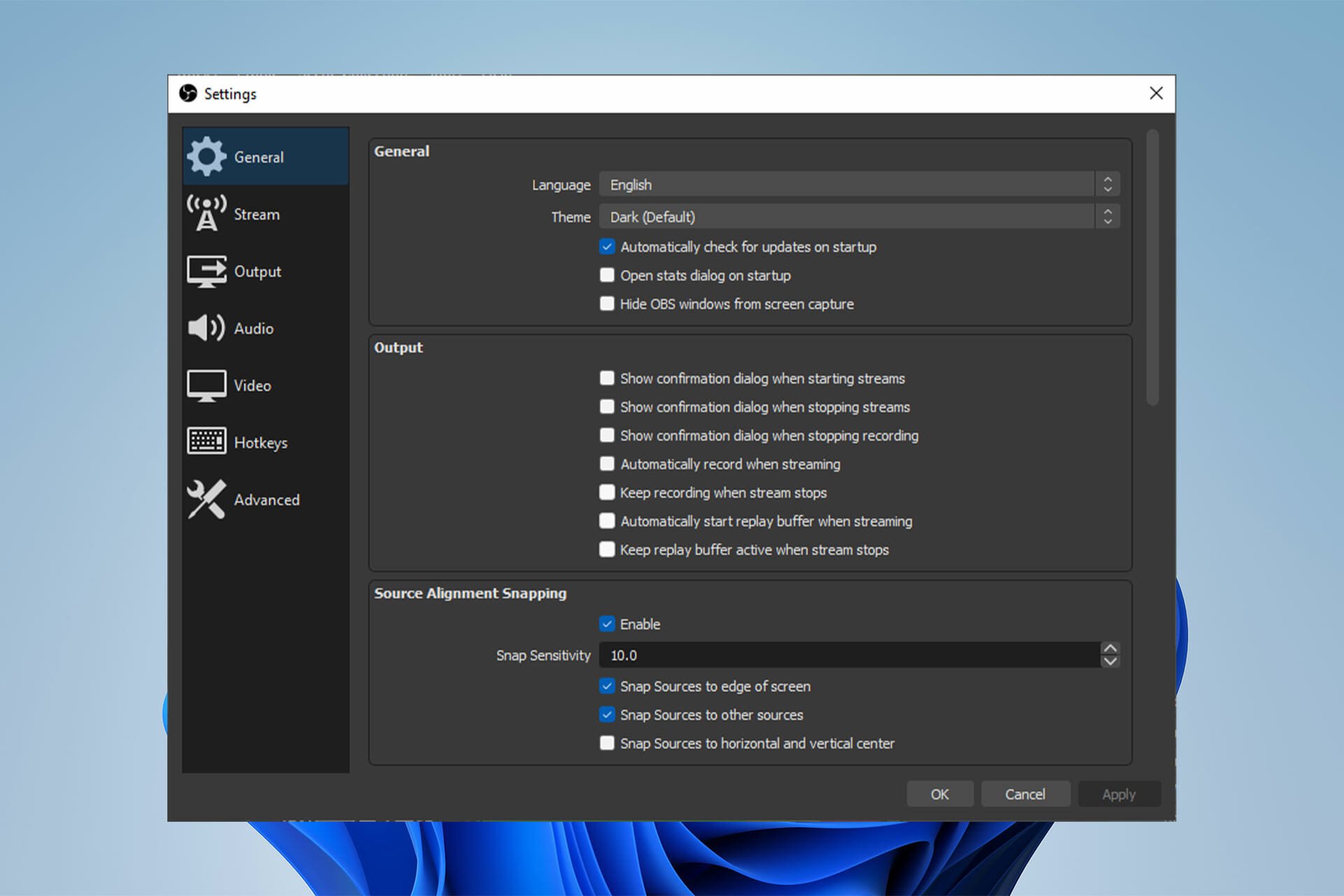Enable confirmation dialog when starting streams
Viewport: 1344px width, 896px height.
607,378
